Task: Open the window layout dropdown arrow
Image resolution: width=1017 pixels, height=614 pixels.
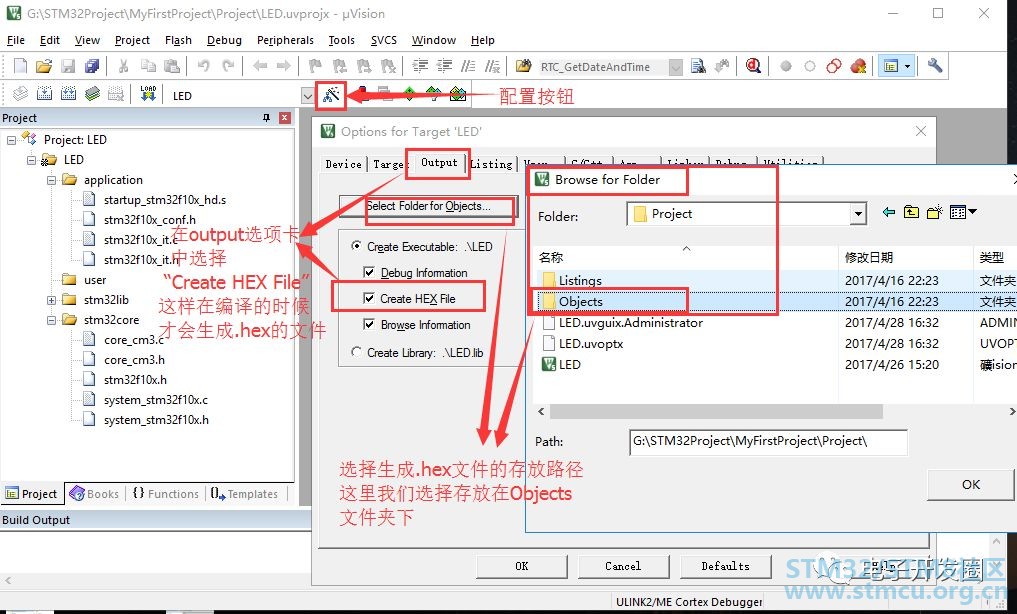Action: point(907,66)
